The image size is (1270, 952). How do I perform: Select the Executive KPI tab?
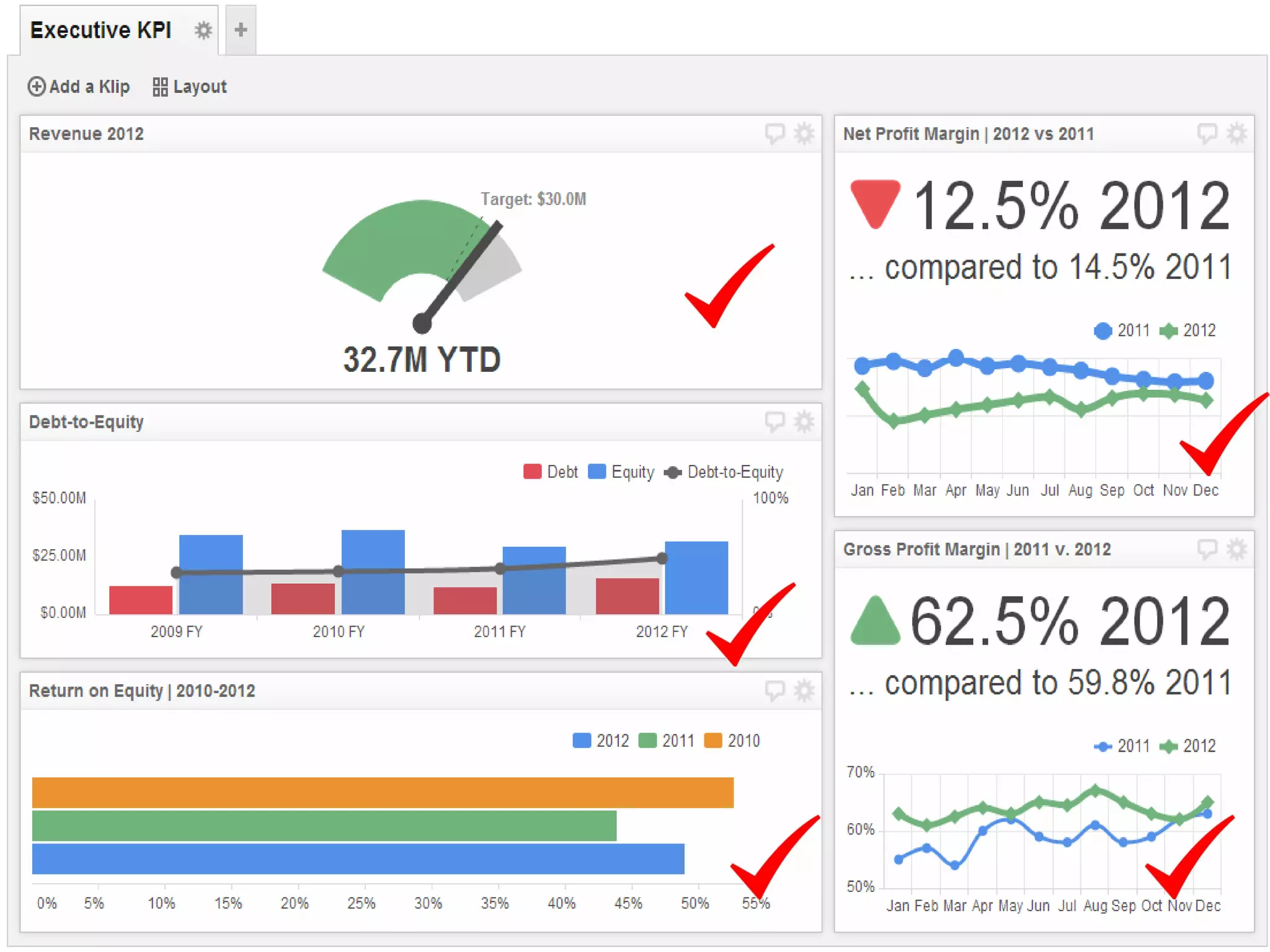[100, 30]
